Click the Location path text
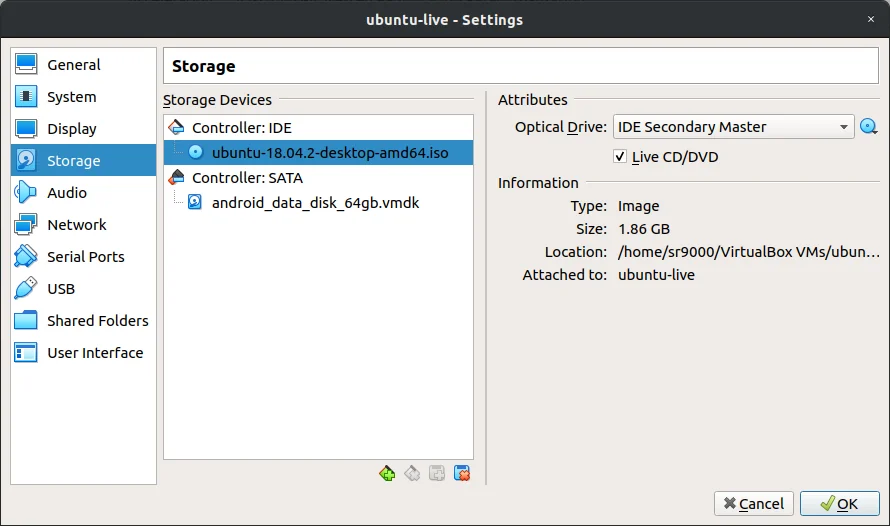 coord(749,252)
